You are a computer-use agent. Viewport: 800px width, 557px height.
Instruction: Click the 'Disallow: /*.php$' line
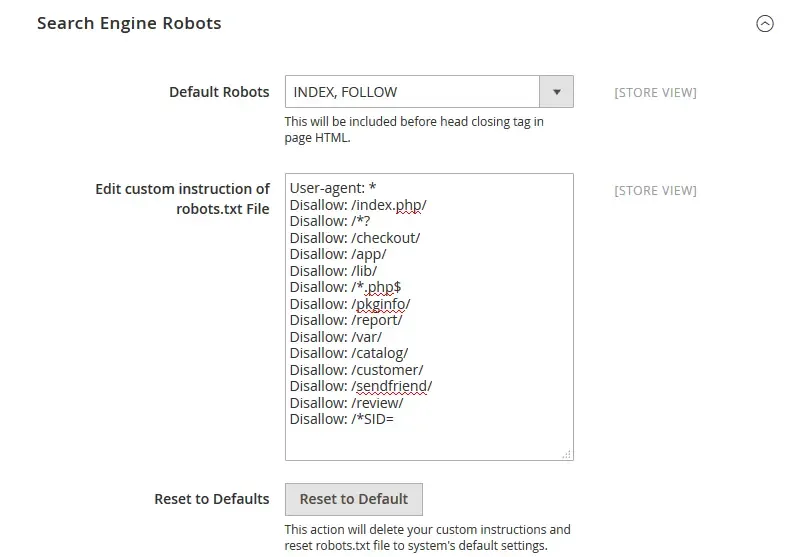(x=345, y=287)
